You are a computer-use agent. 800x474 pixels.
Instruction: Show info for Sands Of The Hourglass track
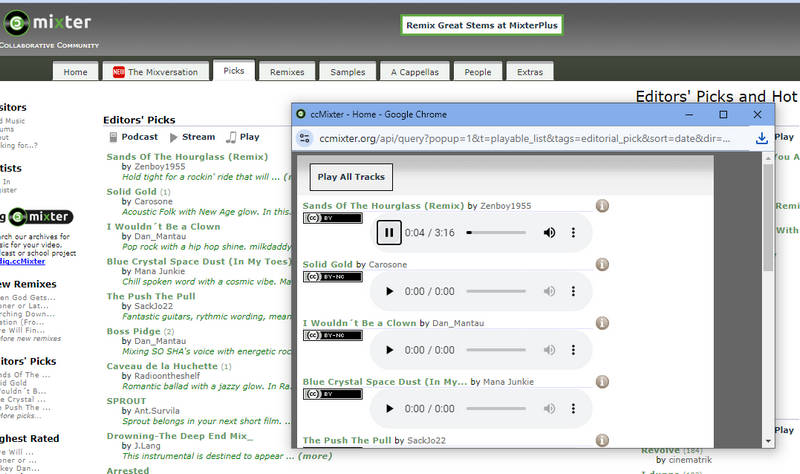pyautogui.click(x=603, y=206)
